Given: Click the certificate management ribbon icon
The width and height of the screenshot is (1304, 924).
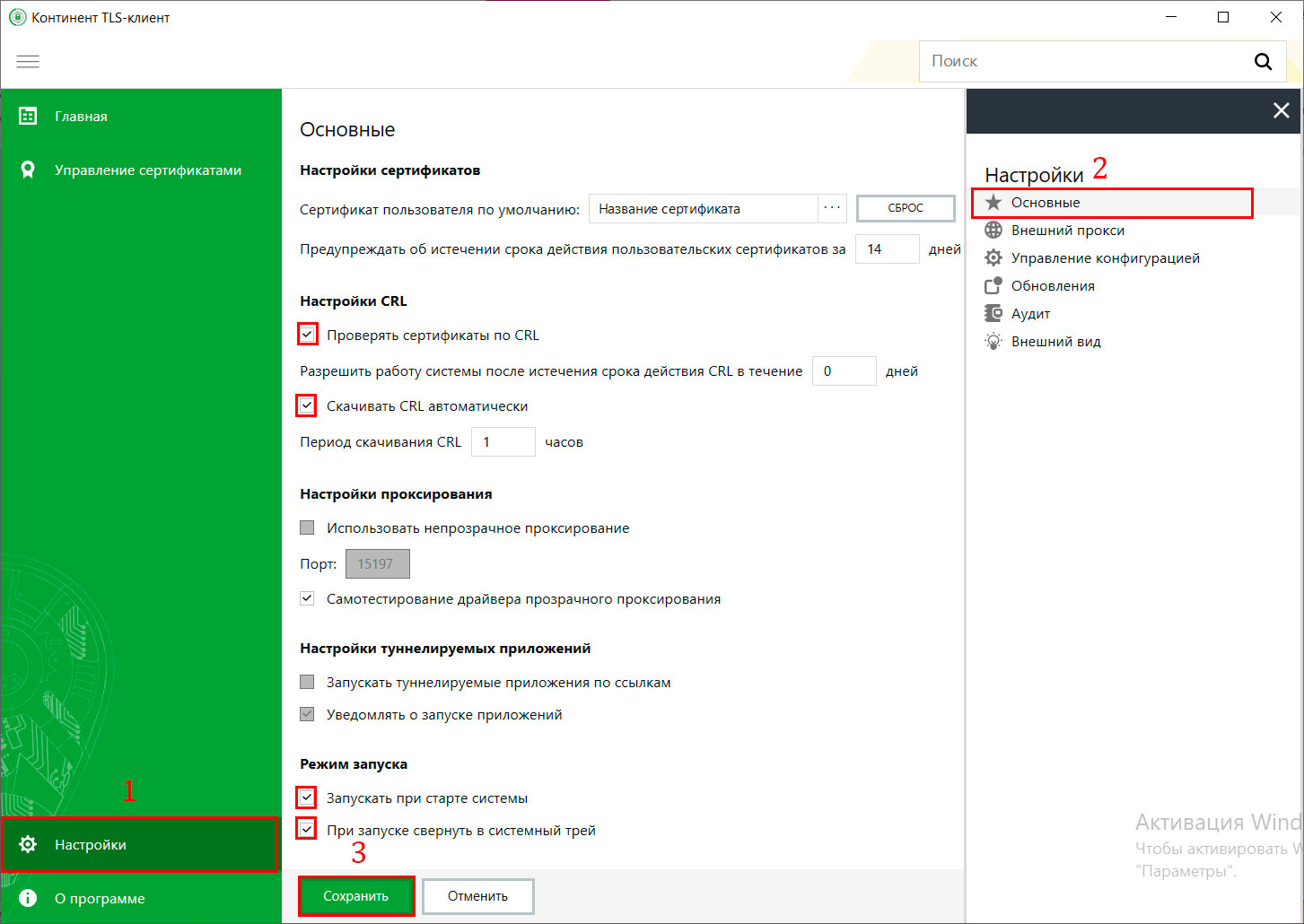Looking at the screenshot, I should click(28, 170).
